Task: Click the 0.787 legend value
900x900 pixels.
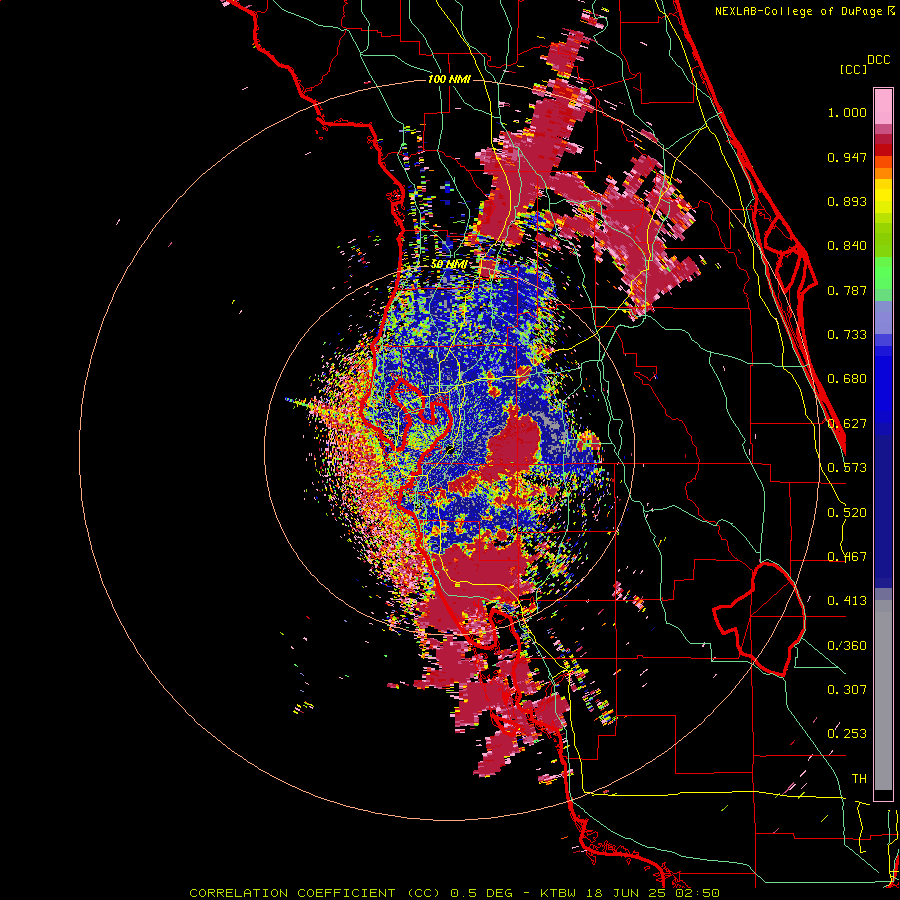Action: pos(847,290)
